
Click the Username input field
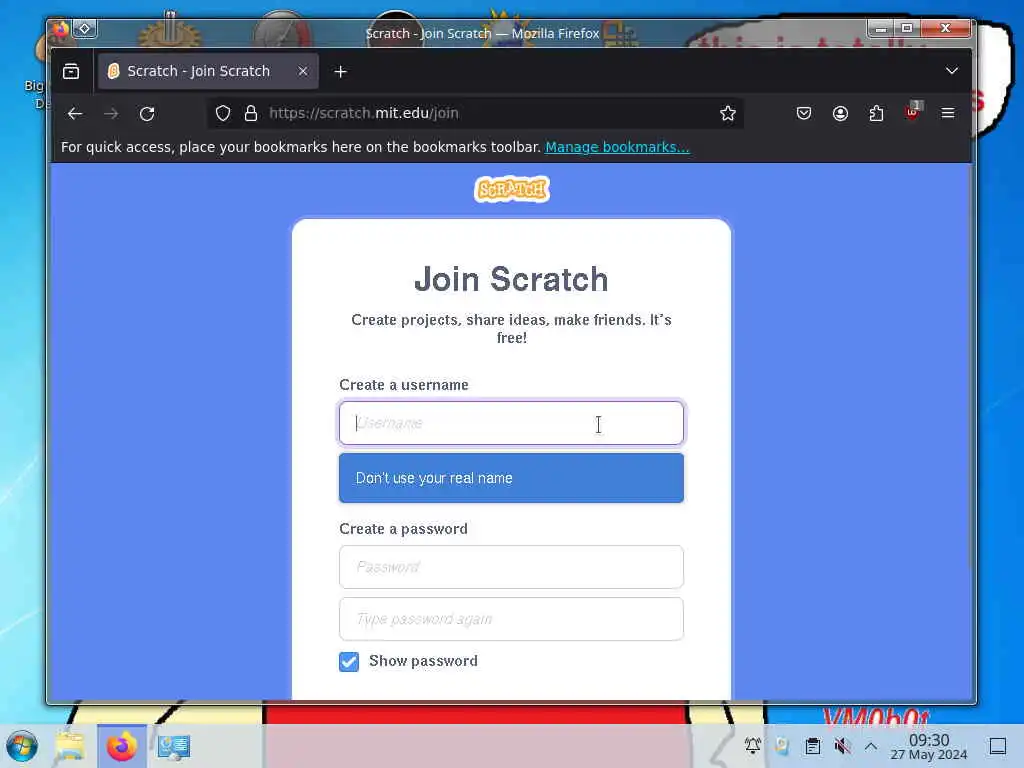(x=511, y=423)
